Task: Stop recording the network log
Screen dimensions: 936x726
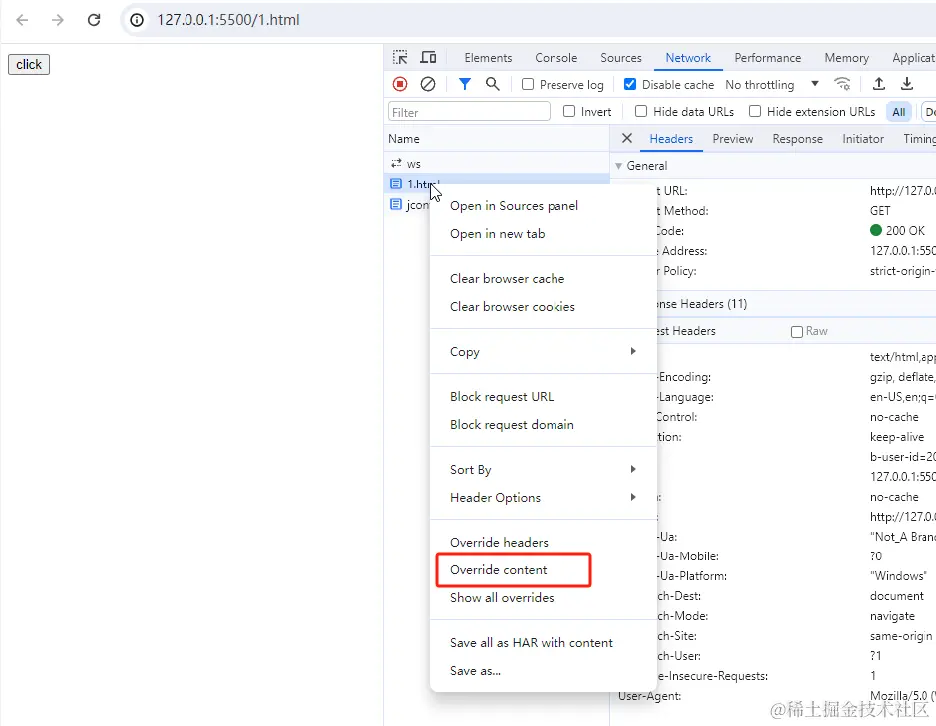Action: click(400, 84)
